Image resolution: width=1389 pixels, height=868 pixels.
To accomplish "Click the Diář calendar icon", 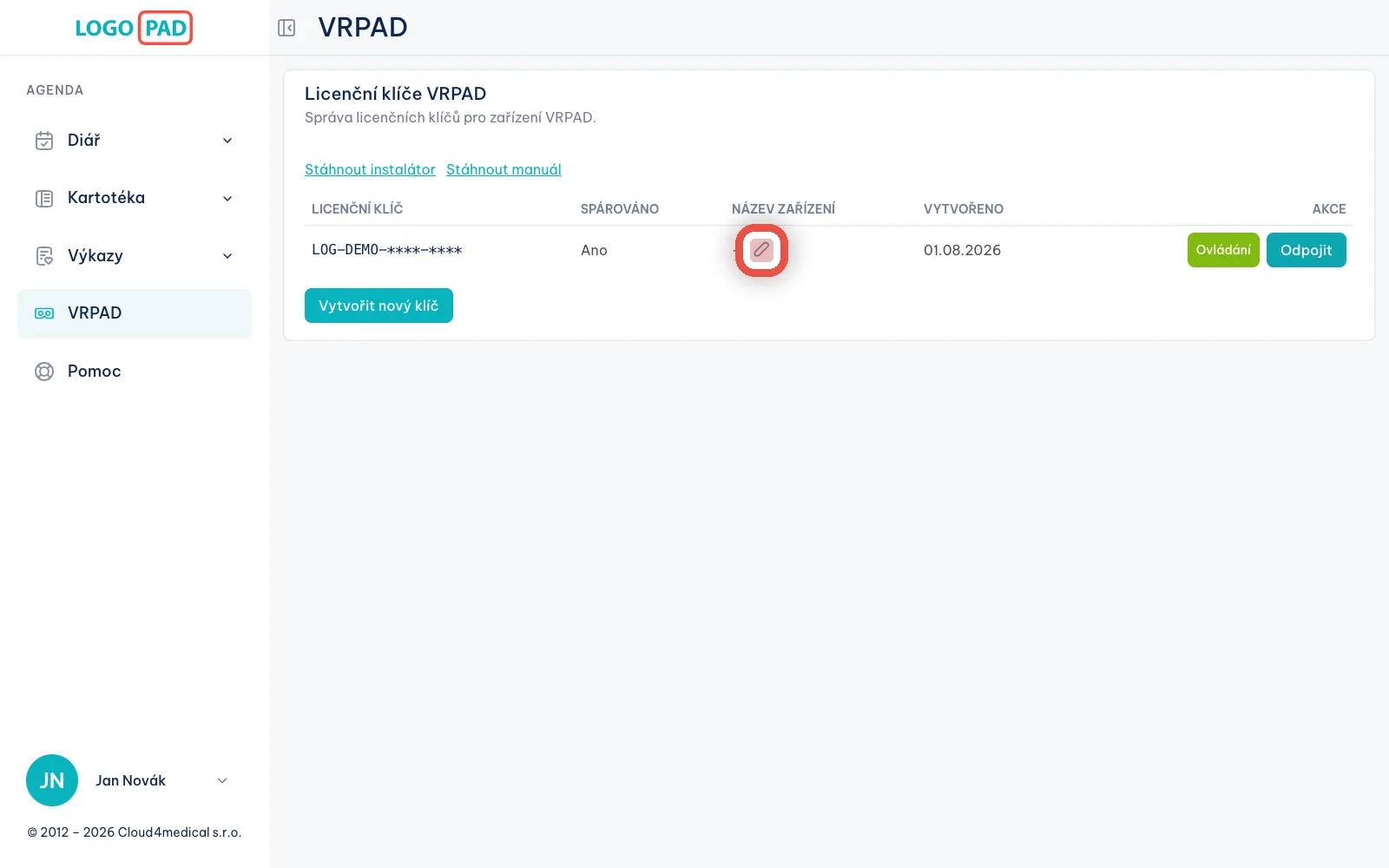I will (44, 141).
